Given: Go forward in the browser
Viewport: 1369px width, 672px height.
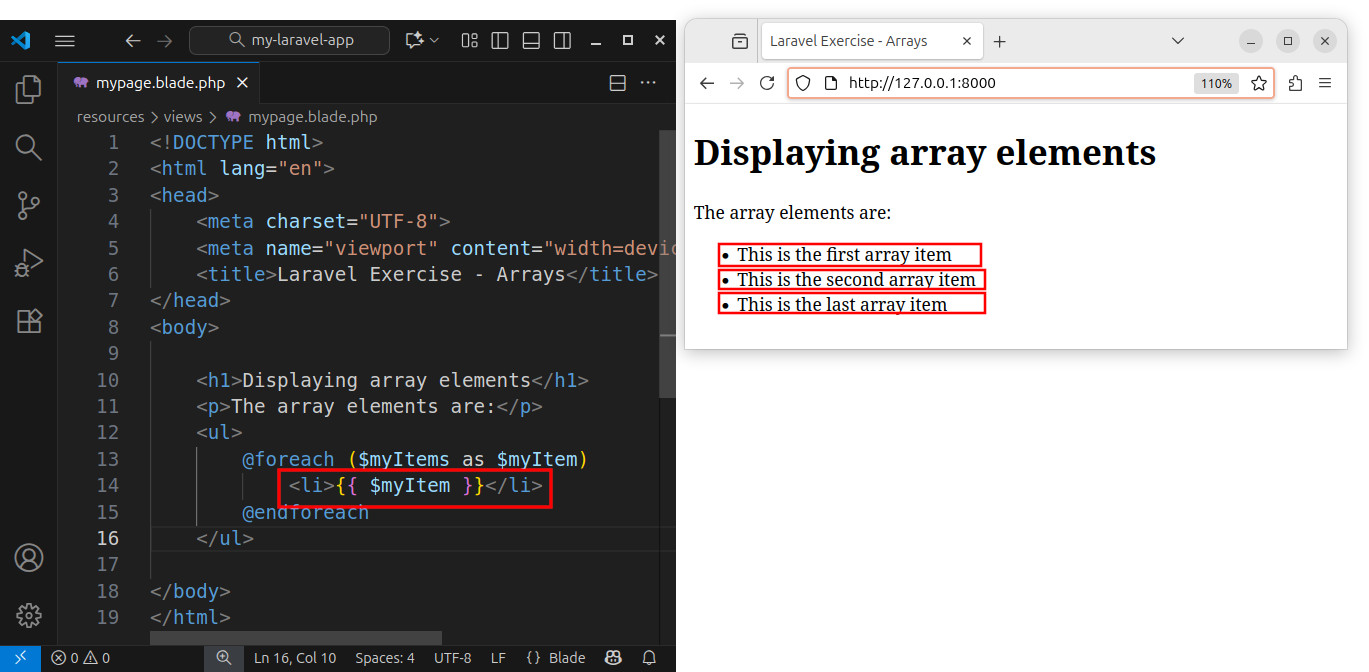Looking at the screenshot, I should click(x=737, y=83).
